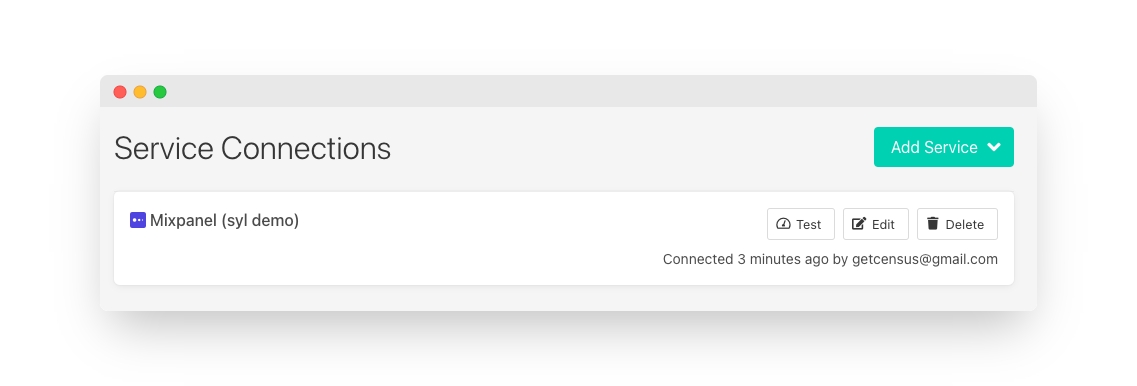Click the gray window title bar
Screen dimensions: 1137x386
tap(568, 91)
